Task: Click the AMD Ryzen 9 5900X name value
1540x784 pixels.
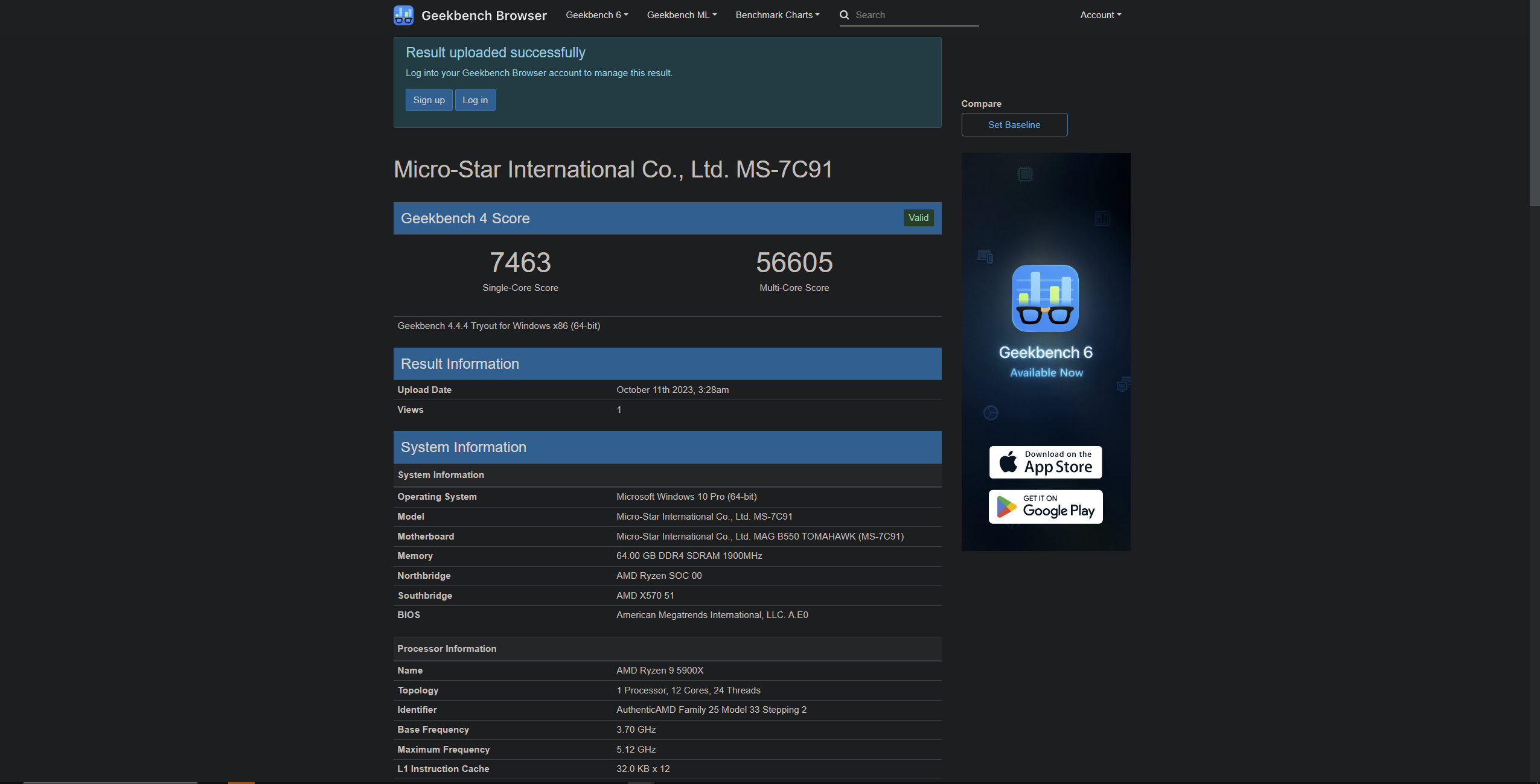Action: (x=660, y=671)
